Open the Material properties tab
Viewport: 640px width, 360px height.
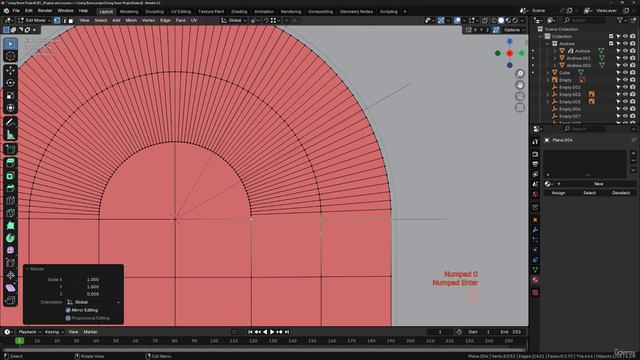click(535, 280)
